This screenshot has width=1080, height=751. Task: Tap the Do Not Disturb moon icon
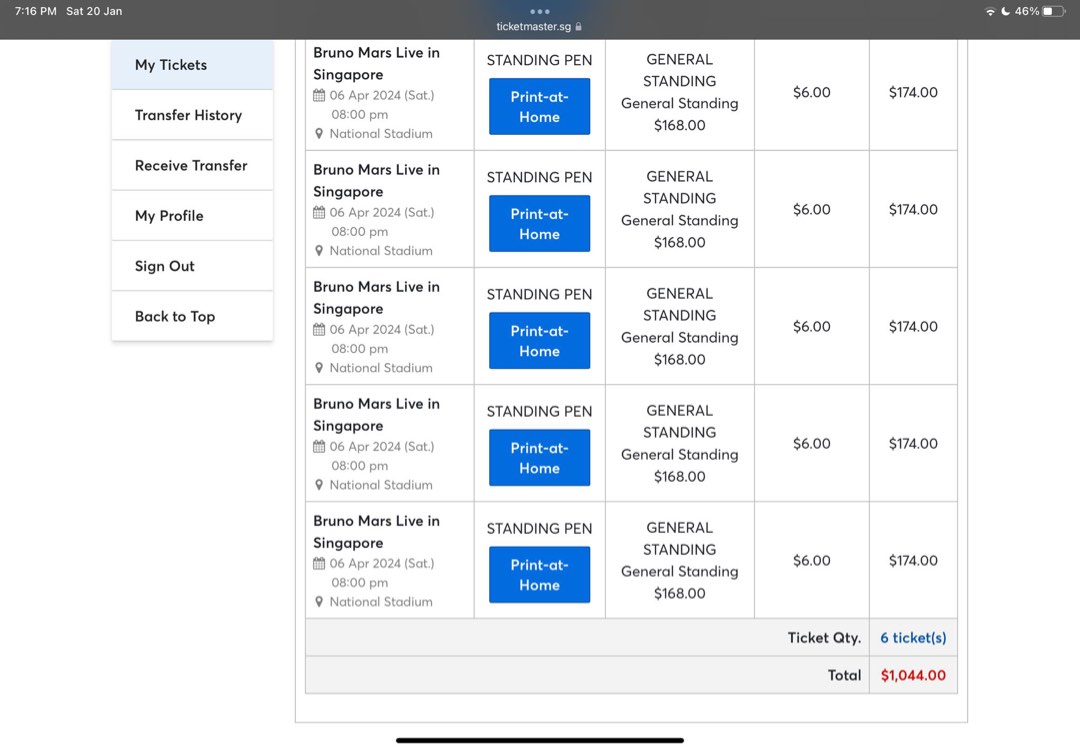(1005, 12)
